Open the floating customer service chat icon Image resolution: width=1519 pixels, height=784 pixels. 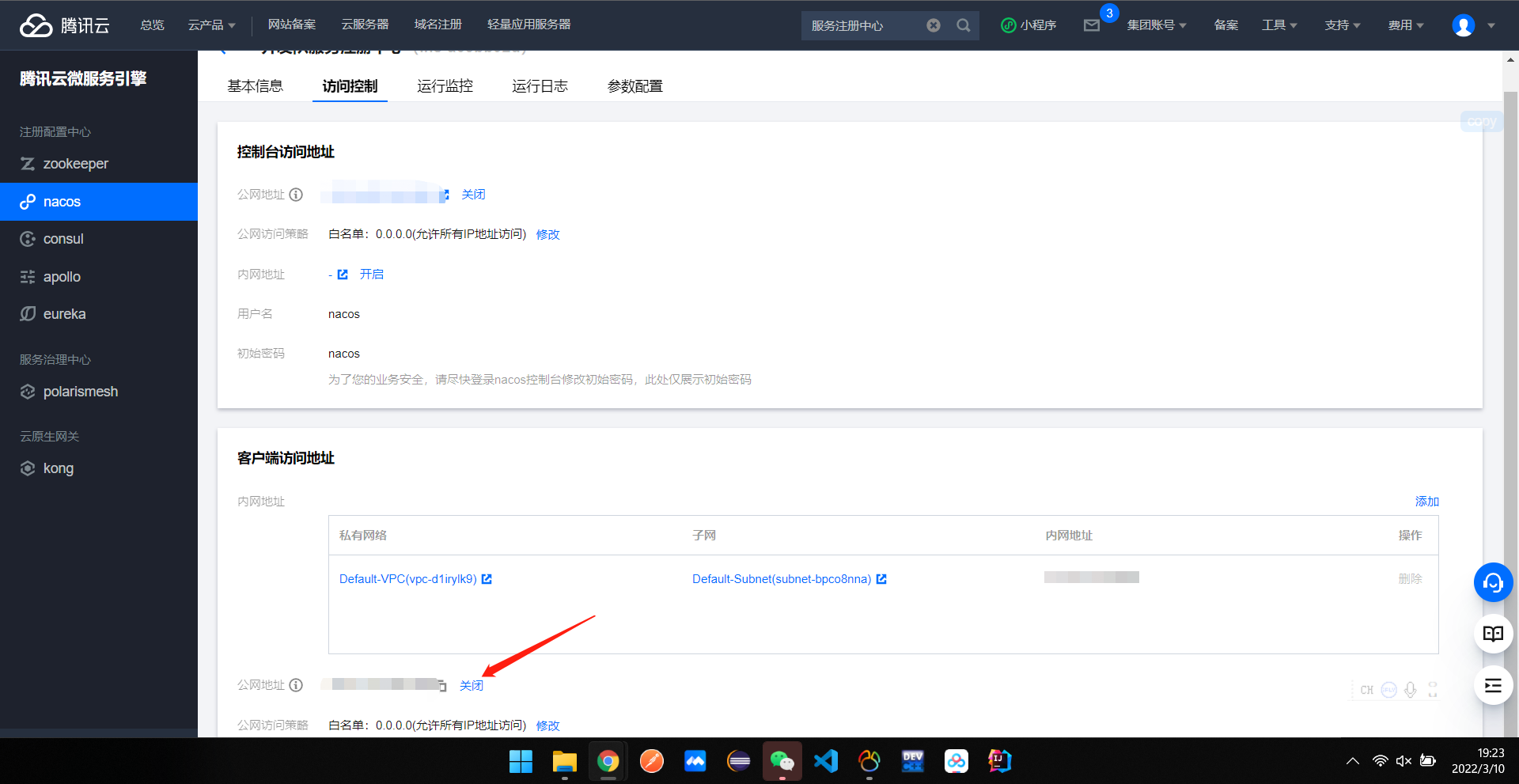[x=1493, y=583]
